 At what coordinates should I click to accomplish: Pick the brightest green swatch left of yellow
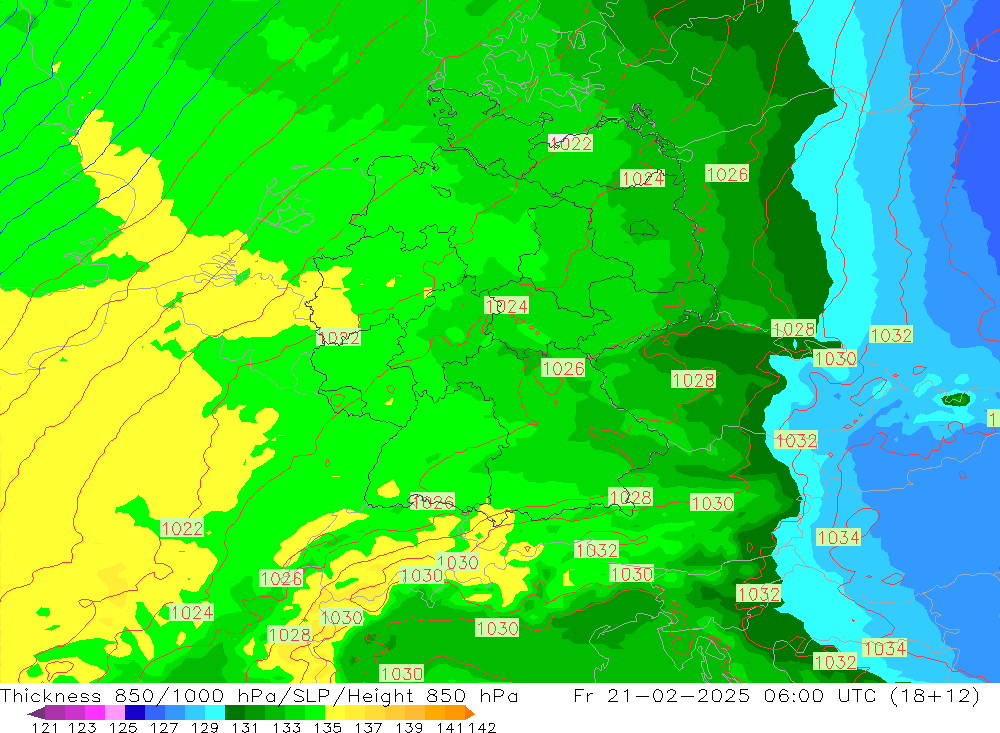tap(315, 713)
